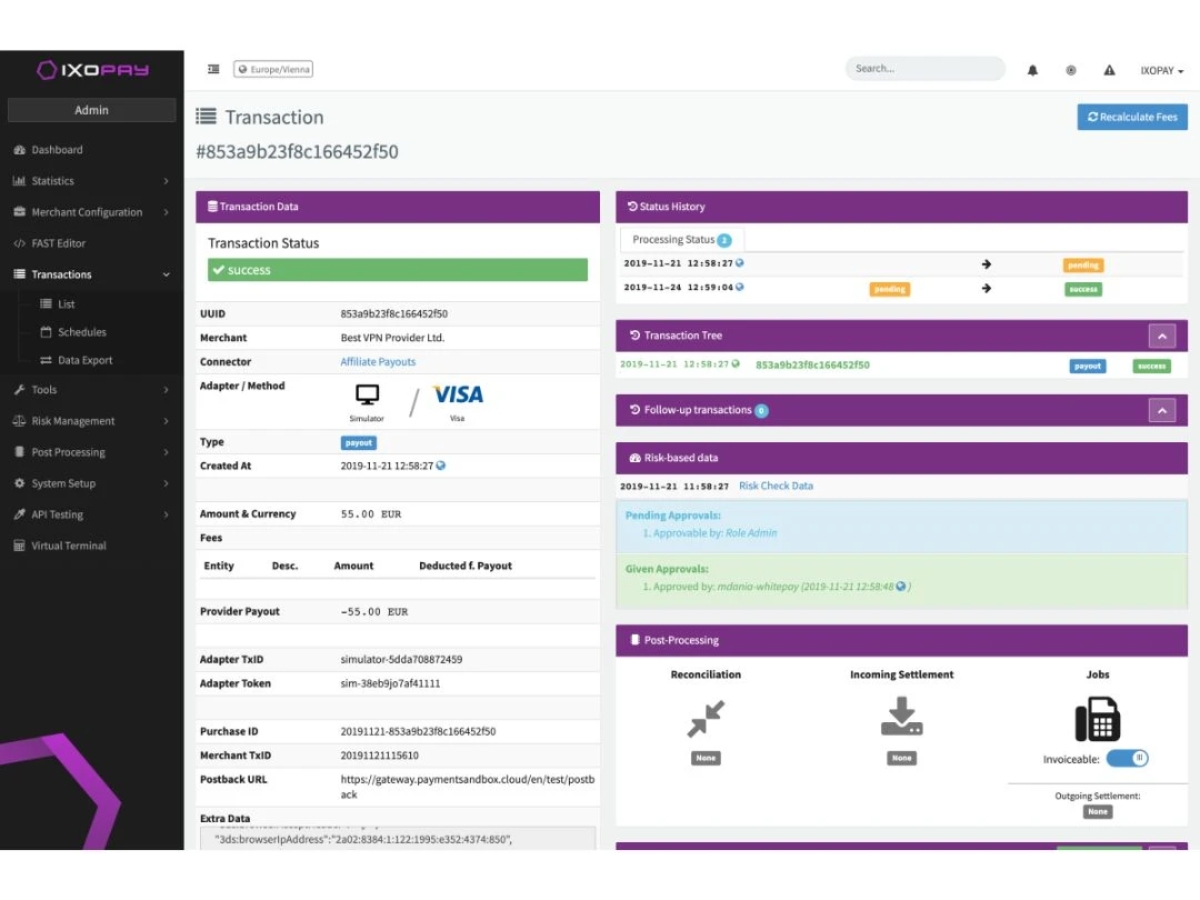Open notifications bell icon
Viewport: 1200px width, 900px height.
(1033, 70)
